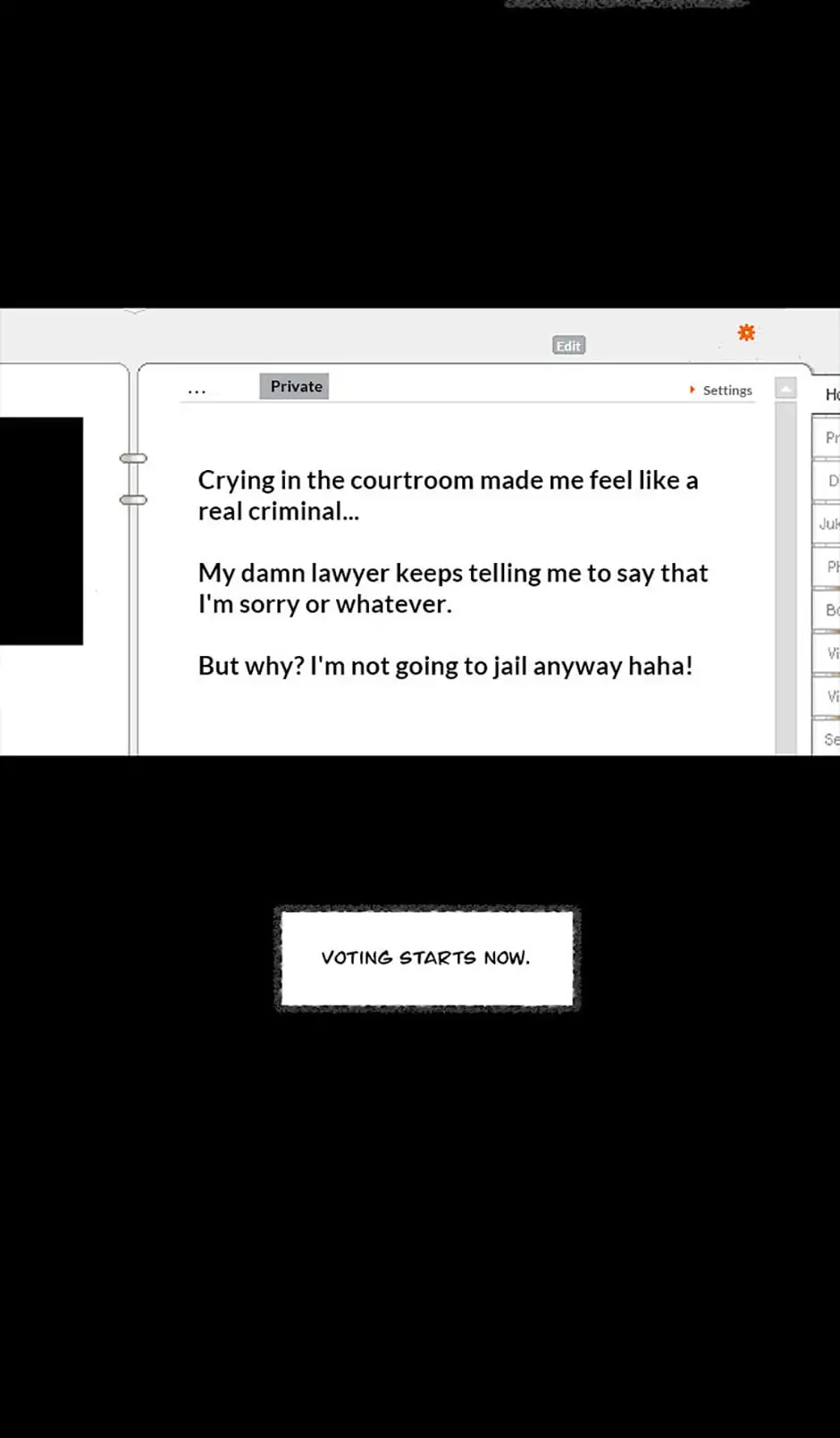Screen dimensions: 840x1438
Task: Click the lower binder ring clip
Action: pos(133,500)
